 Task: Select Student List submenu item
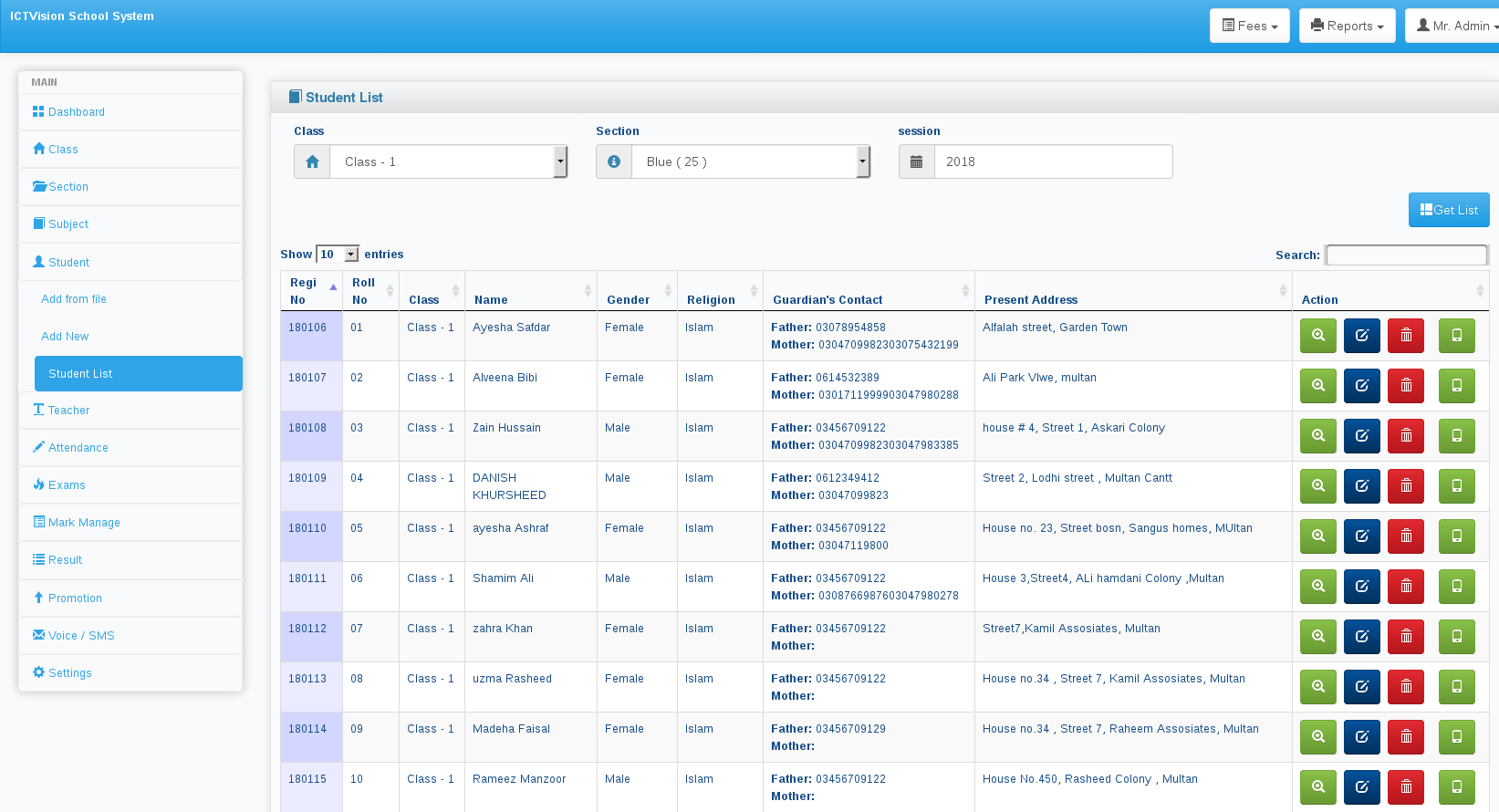click(139, 374)
